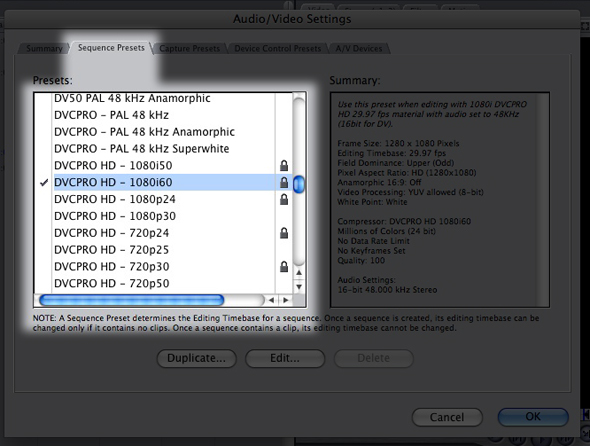Cancel the Audio/Video Settings dialog
This screenshot has width=590, height=446.
point(447,417)
